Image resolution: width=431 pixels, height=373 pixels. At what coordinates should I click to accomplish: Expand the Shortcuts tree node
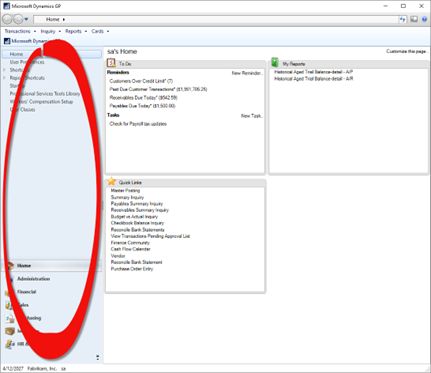click(x=5, y=70)
